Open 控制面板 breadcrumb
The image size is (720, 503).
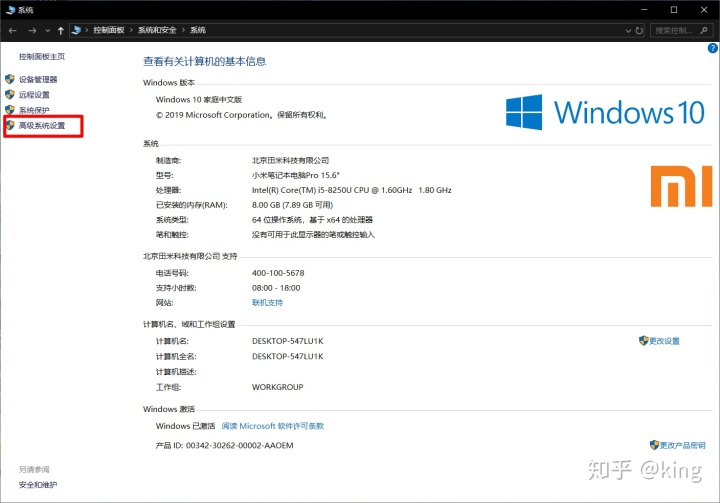pos(109,30)
